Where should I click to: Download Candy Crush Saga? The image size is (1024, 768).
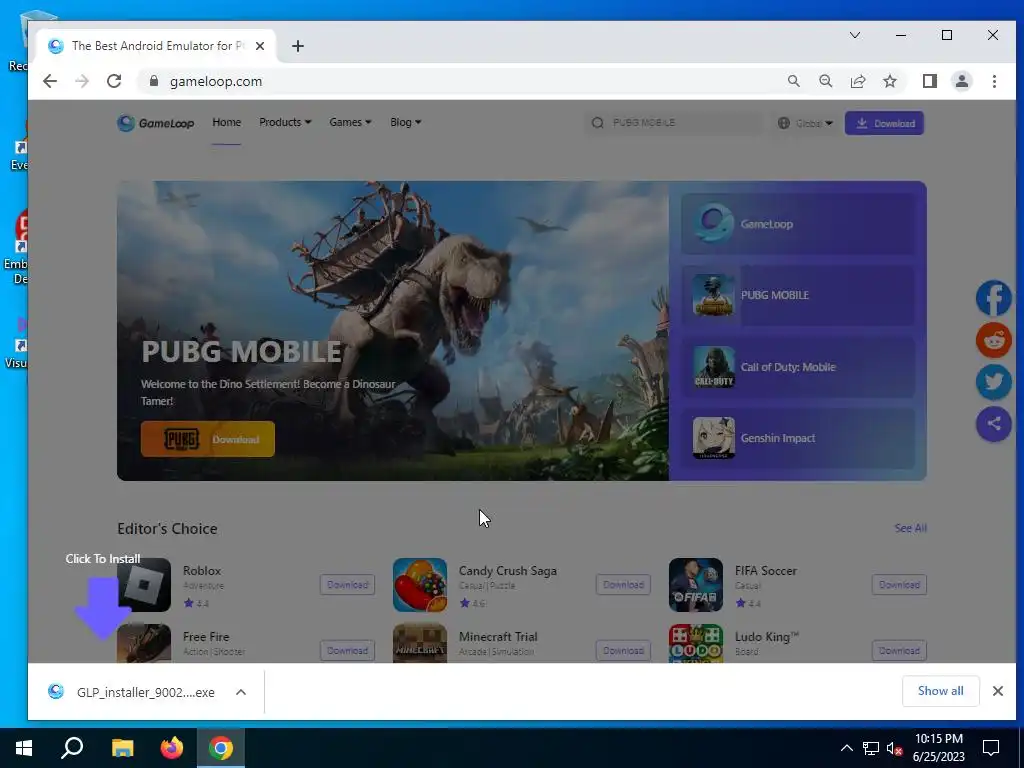pos(623,584)
